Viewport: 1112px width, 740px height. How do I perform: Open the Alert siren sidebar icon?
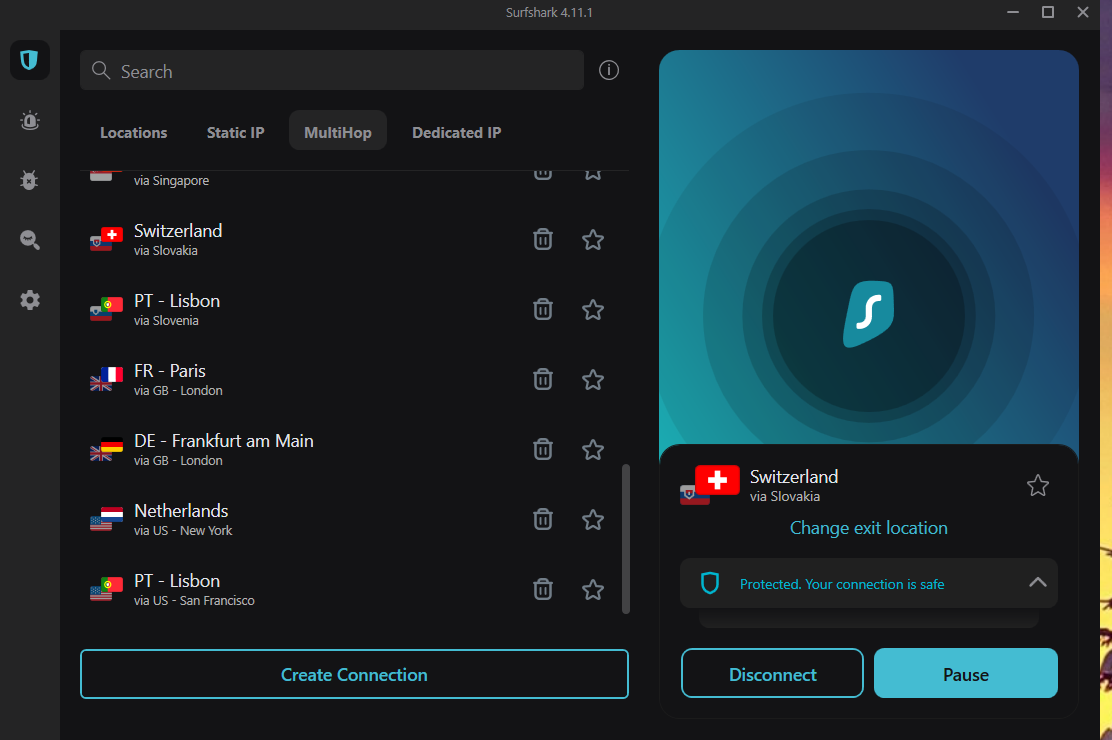coord(30,121)
